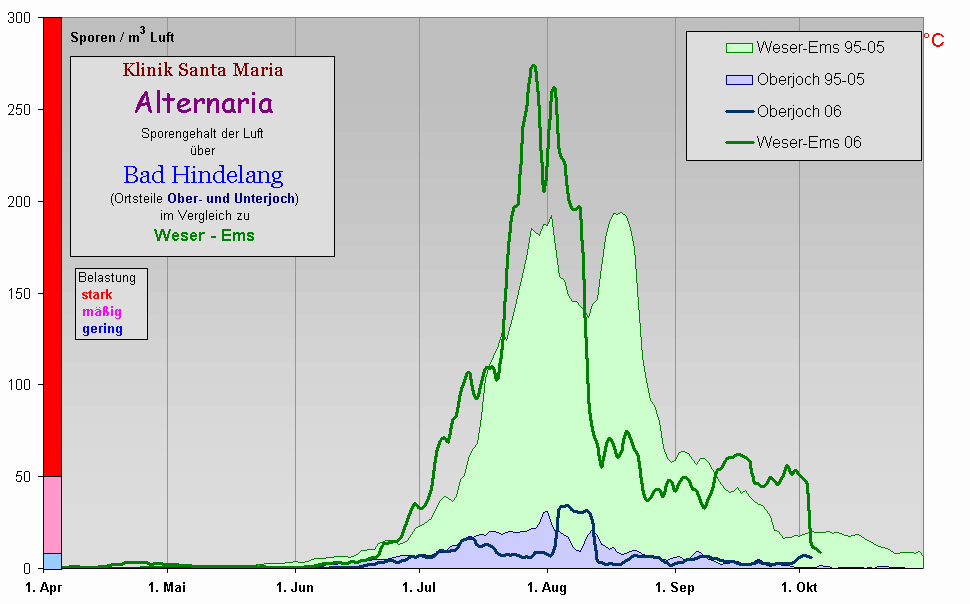Click the "0" y-axis label
Viewport: 970px width, 604px height.
[27, 568]
